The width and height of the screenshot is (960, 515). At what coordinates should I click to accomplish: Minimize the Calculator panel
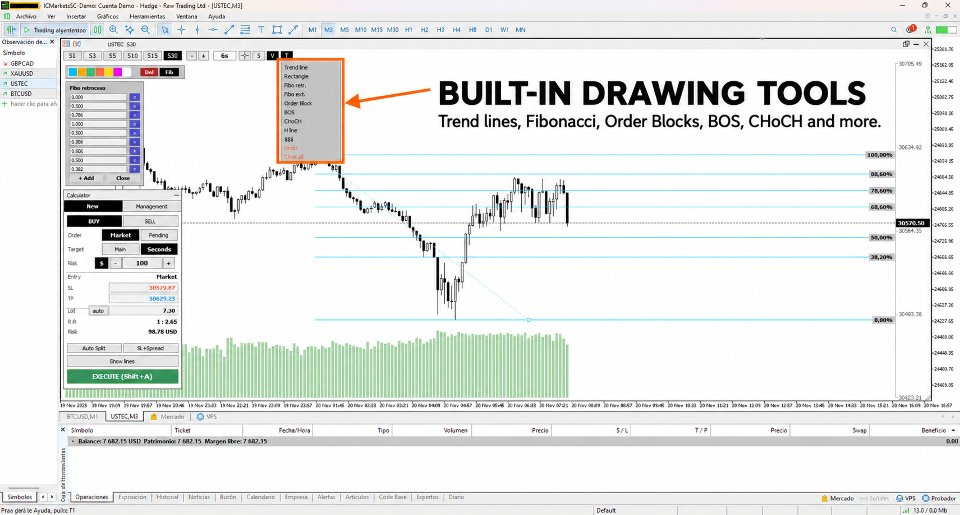tap(176, 195)
